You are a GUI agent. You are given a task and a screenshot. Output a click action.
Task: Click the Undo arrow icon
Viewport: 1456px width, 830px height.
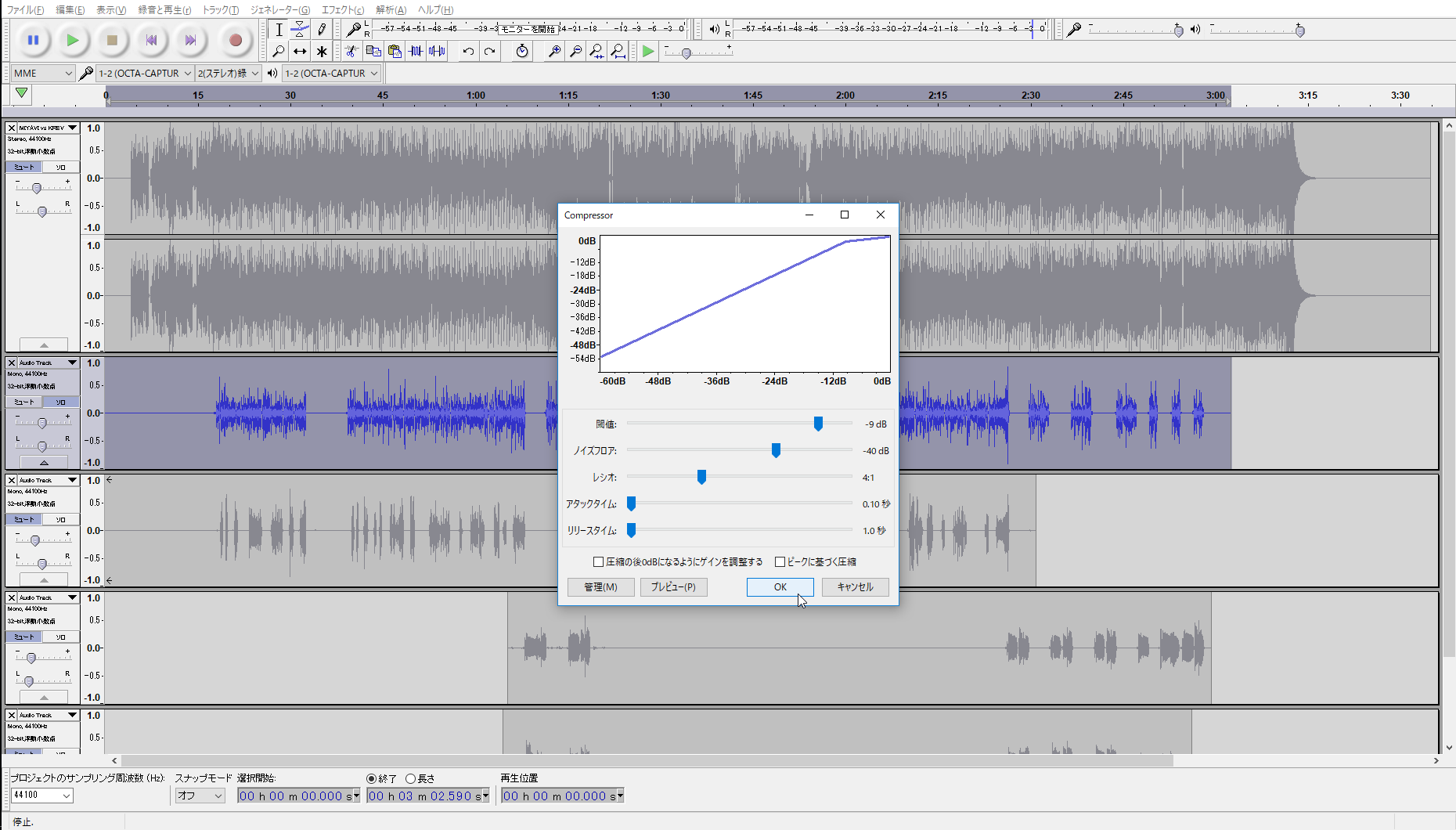468,52
